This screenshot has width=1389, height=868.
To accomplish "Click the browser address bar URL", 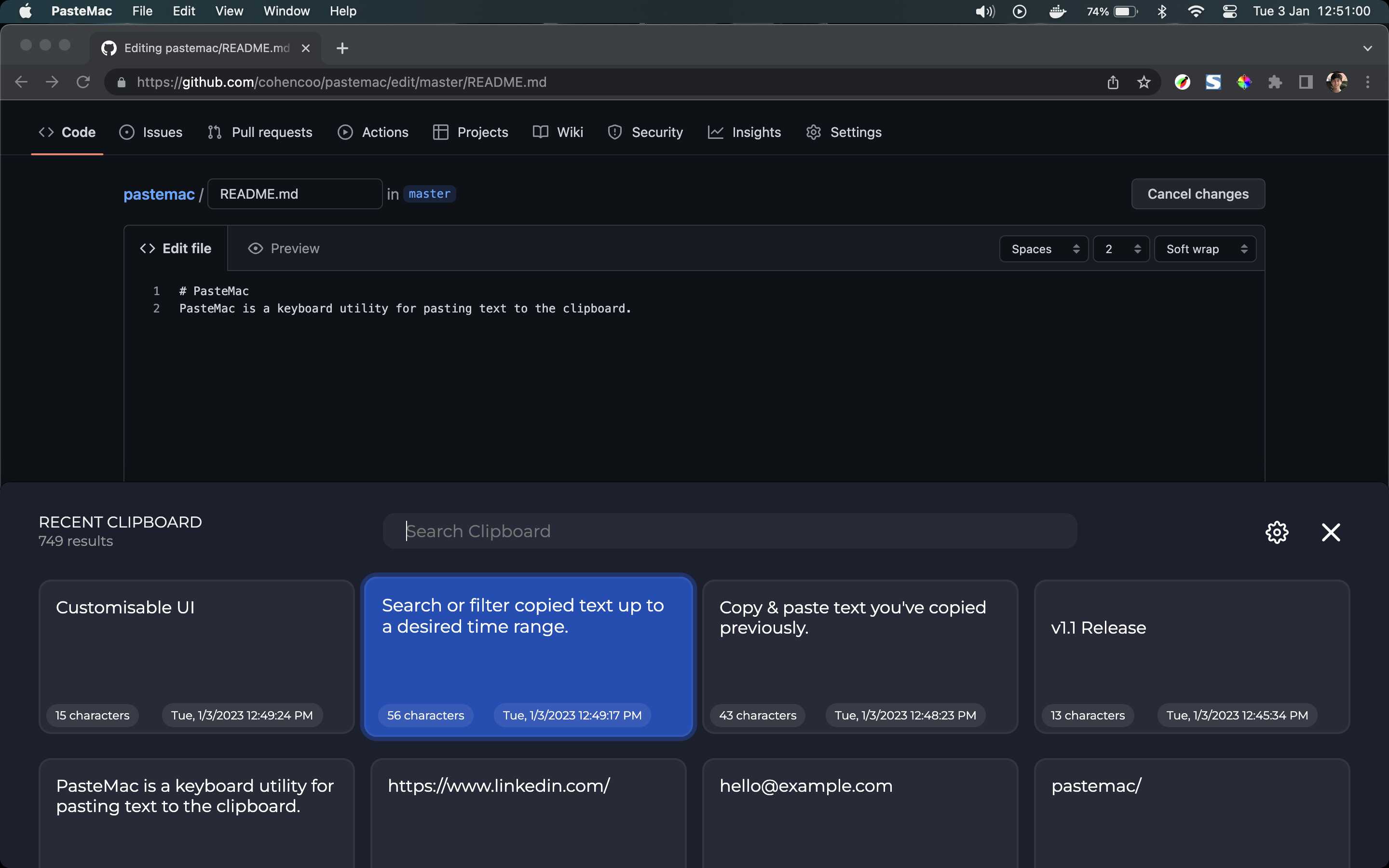I will pyautogui.click(x=341, y=82).
